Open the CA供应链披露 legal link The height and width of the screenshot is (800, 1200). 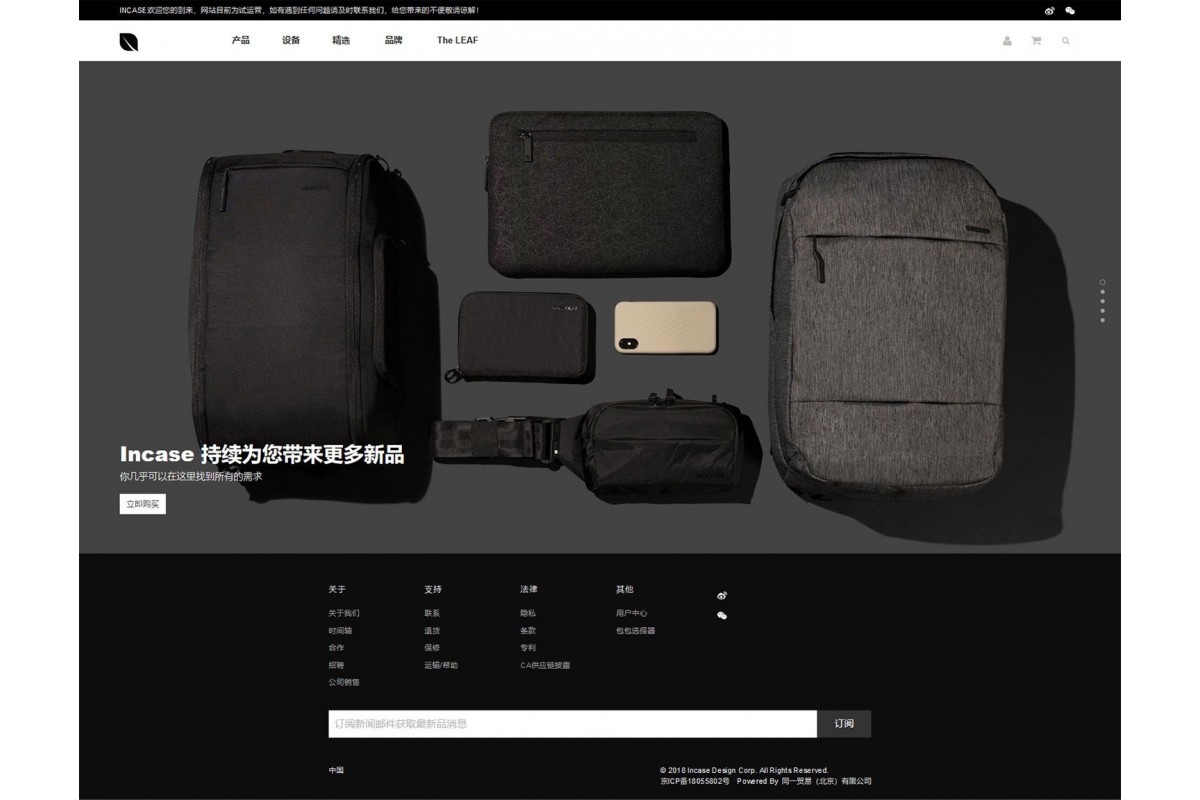545,664
